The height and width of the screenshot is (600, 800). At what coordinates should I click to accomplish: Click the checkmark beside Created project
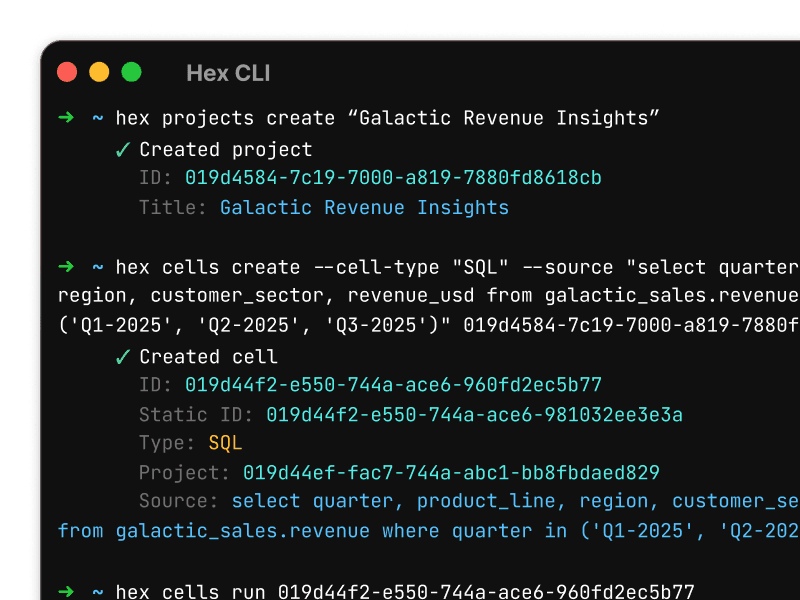click(123, 150)
